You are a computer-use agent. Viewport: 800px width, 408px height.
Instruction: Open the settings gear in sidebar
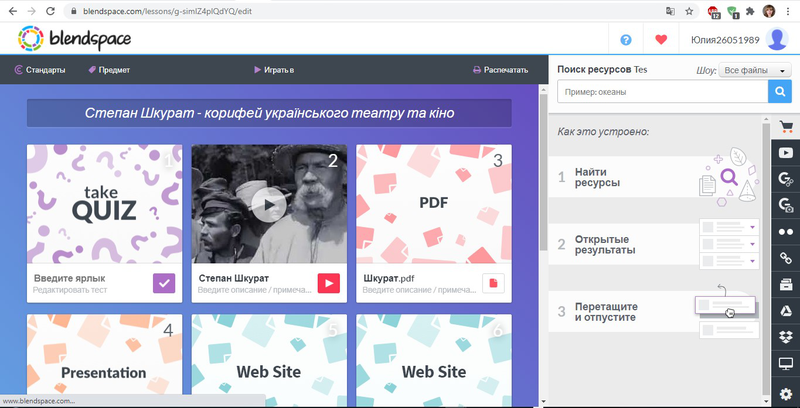pos(786,393)
